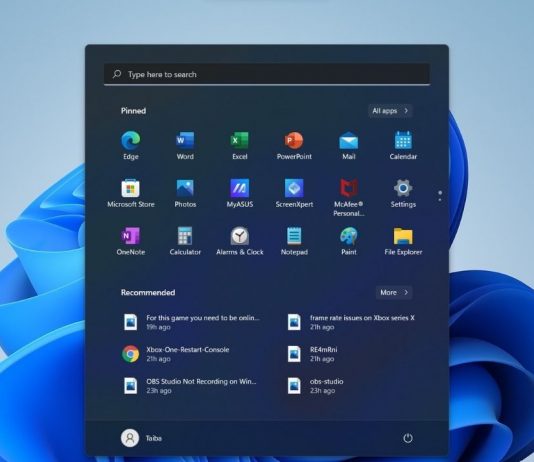Open the ScreenXpert app
Viewport: 534px width, 462px height.
click(x=294, y=193)
